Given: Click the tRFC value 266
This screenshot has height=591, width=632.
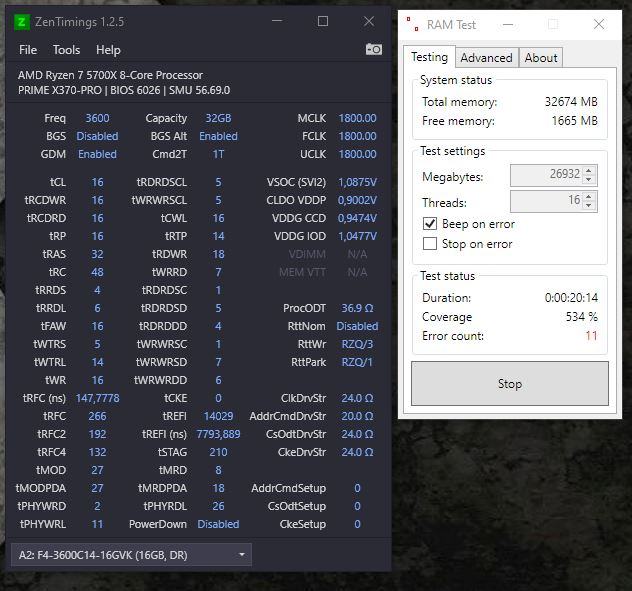Looking at the screenshot, I should coord(98,416).
